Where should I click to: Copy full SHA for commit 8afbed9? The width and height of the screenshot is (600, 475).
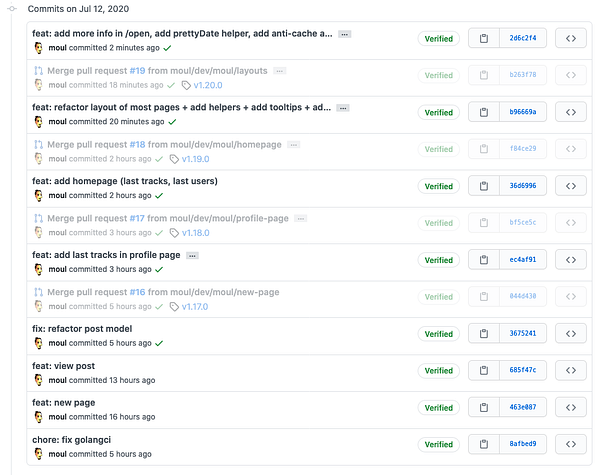click(484, 444)
